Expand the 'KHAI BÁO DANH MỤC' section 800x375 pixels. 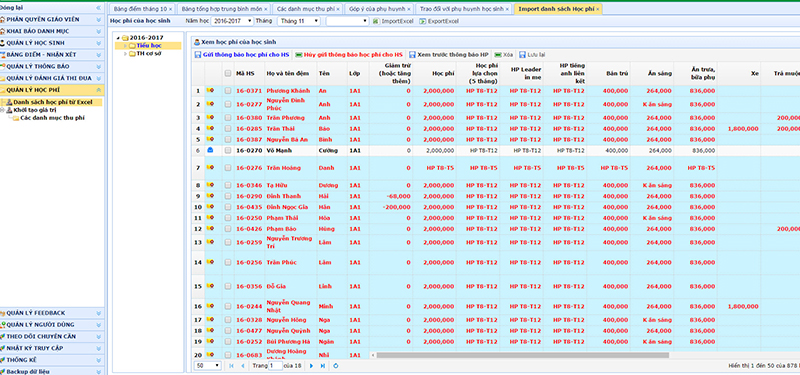point(98,31)
